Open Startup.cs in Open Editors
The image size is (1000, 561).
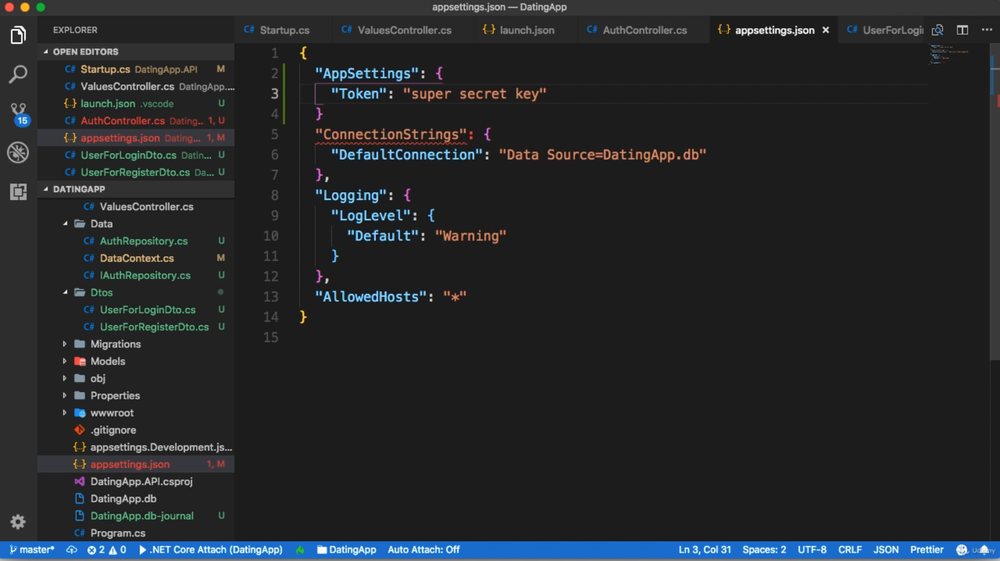coord(136,69)
